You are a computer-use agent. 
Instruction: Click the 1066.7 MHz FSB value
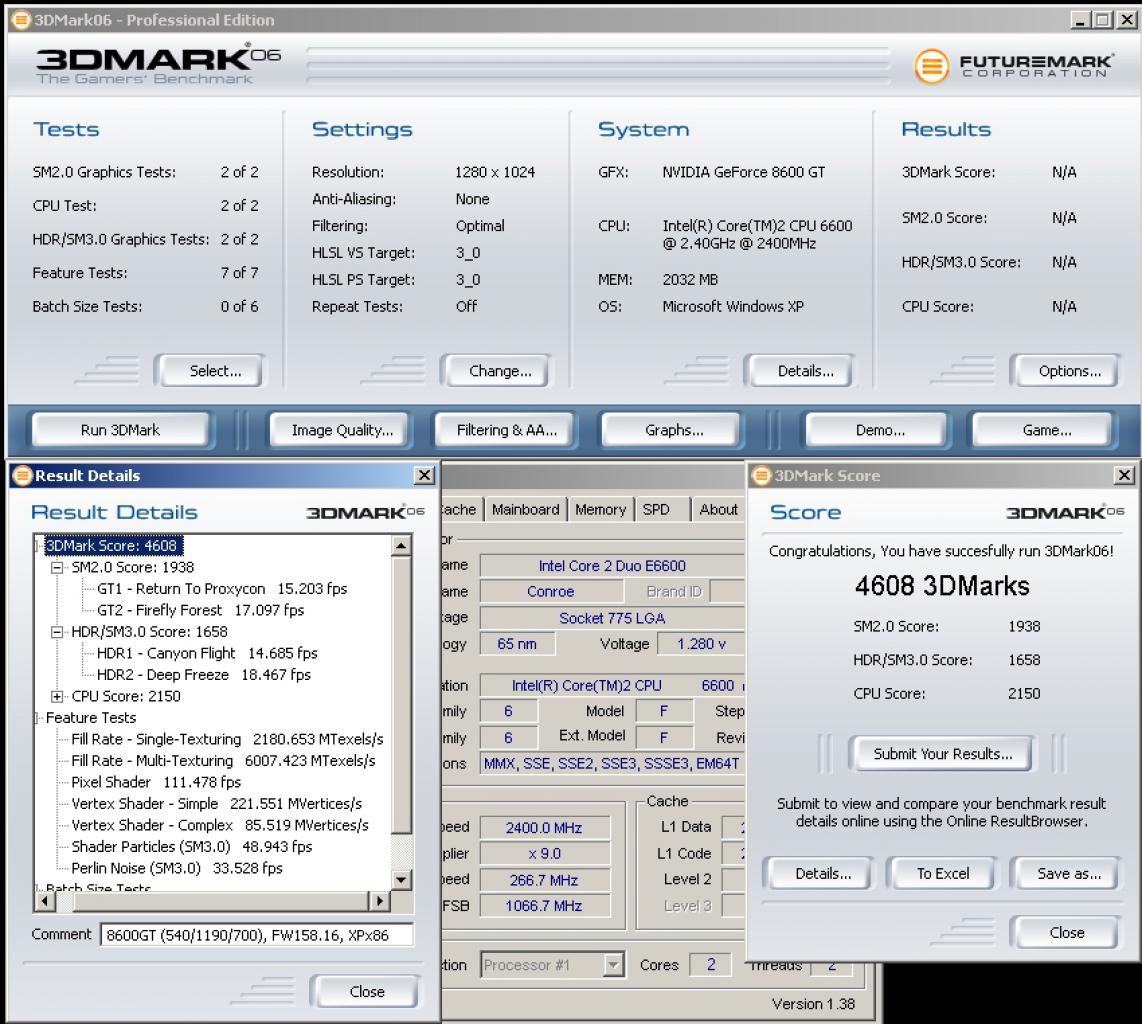(544, 906)
